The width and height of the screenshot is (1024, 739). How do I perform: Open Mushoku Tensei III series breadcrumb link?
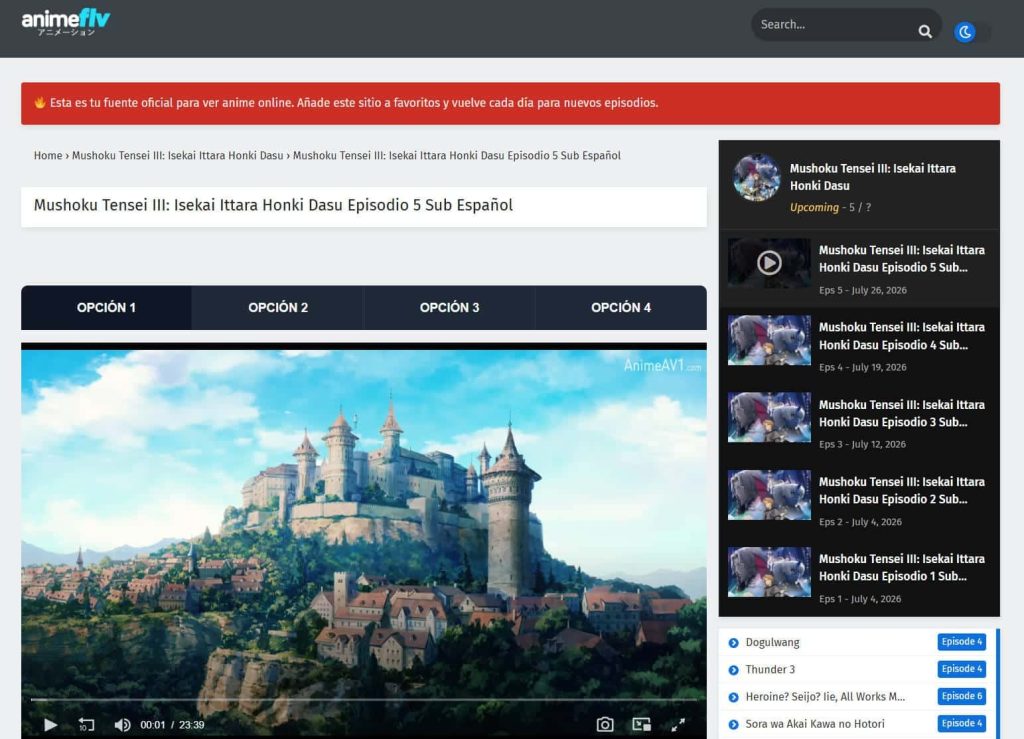point(178,155)
